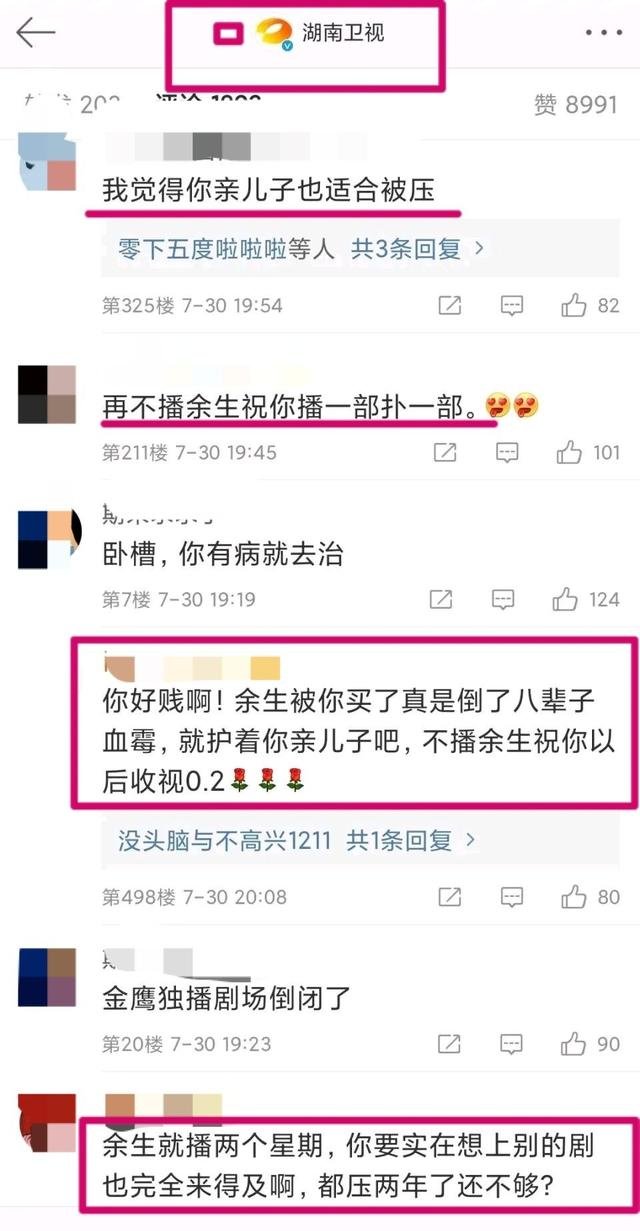Open 没头脑与不高兴1211 username link
This screenshot has height=1231, width=640.
(x=217, y=840)
